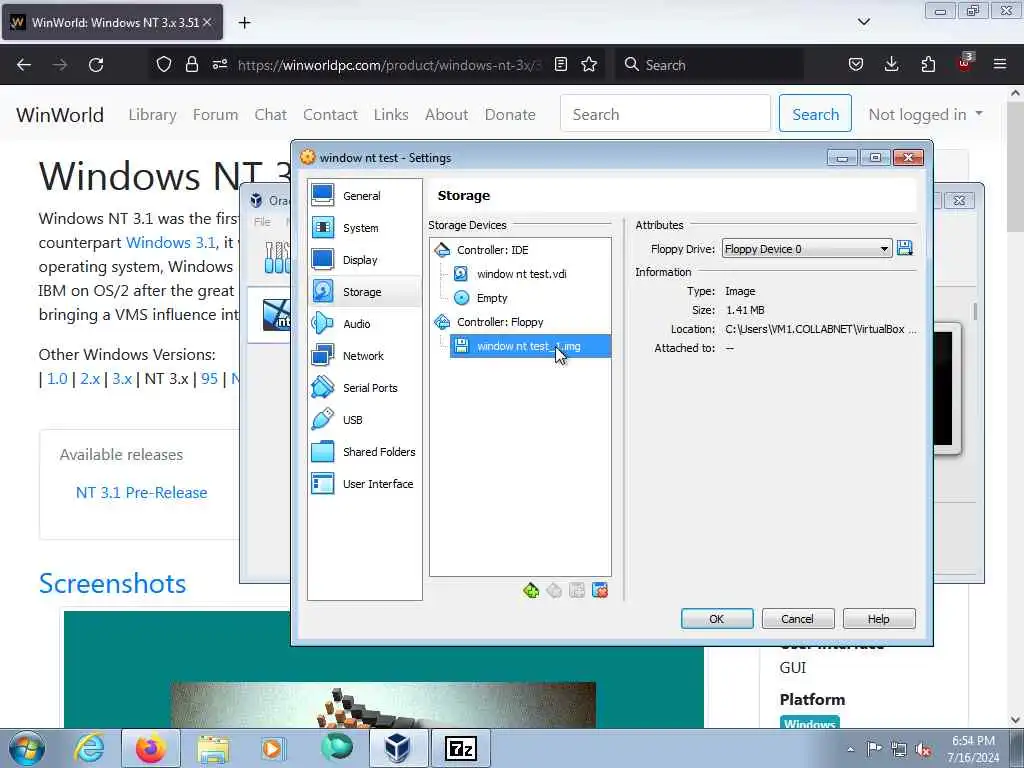This screenshot has height=768, width=1024.
Task: Open the Firefox downloads panel
Action: 891,65
